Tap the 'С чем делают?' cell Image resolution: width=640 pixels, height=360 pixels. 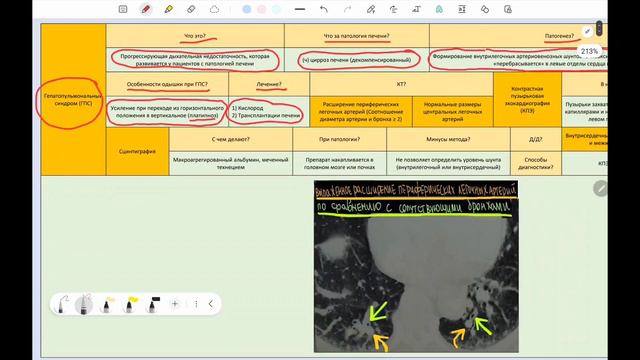click(231, 139)
